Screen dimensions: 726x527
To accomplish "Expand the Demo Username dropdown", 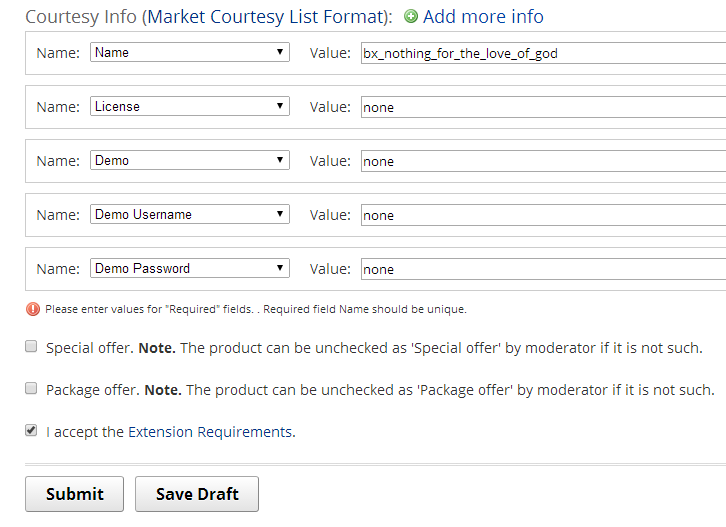I will [x=190, y=214].
